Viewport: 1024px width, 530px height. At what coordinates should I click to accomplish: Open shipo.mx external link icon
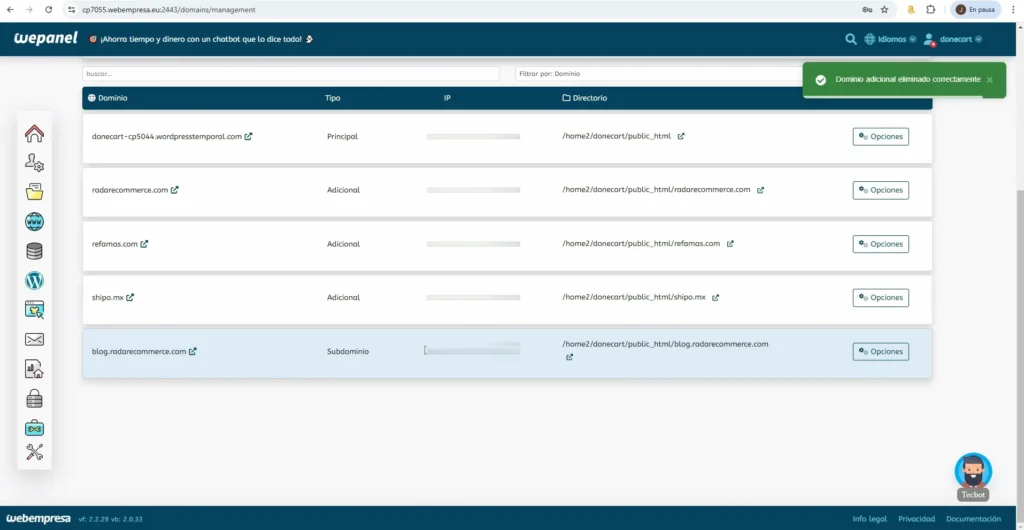[x=130, y=297]
